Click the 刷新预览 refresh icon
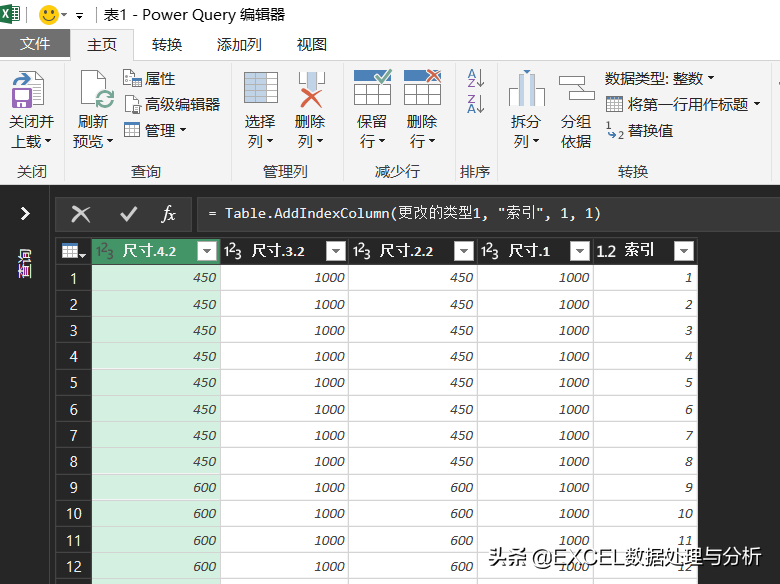 [x=97, y=89]
